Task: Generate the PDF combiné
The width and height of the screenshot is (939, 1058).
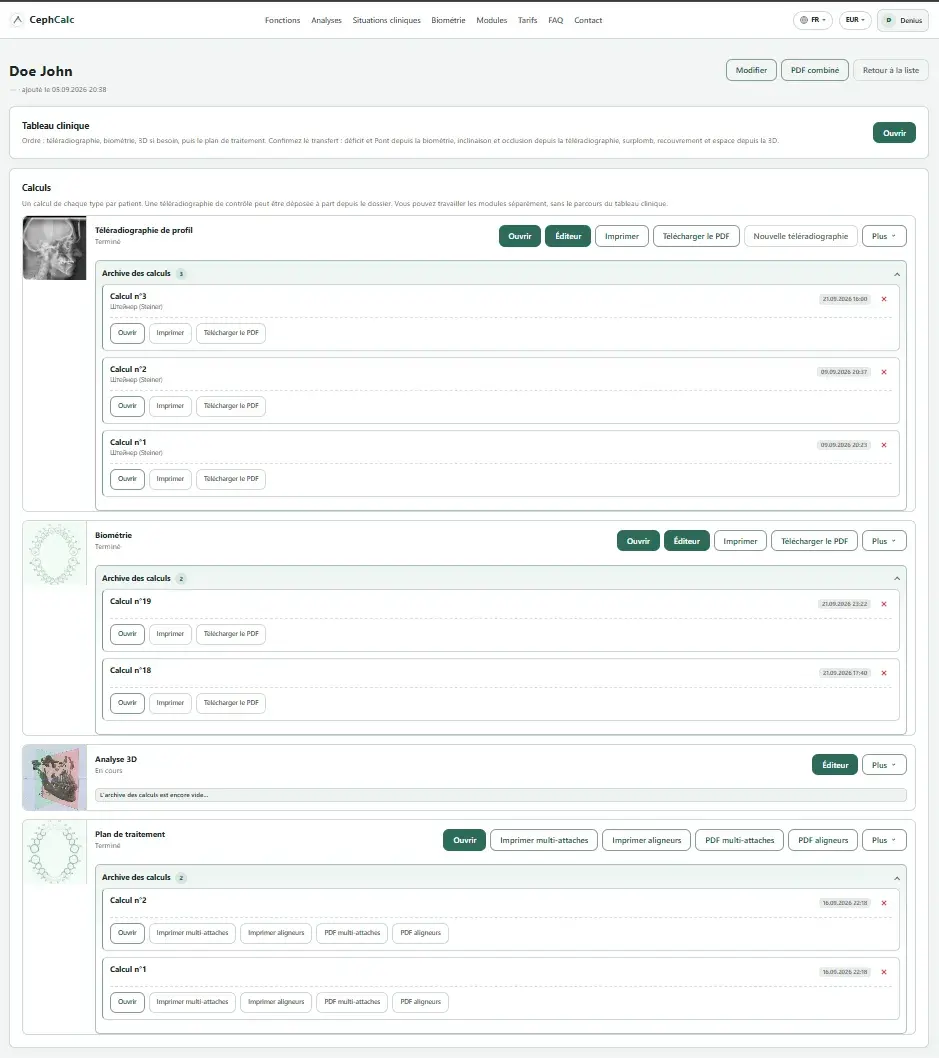Action: coord(815,70)
